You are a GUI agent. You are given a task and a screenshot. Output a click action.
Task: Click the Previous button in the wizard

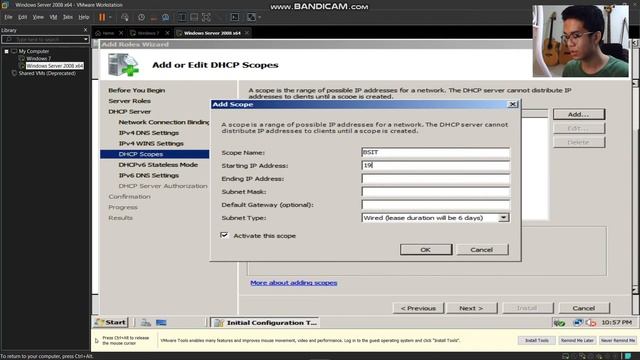(x=418, y=308)
